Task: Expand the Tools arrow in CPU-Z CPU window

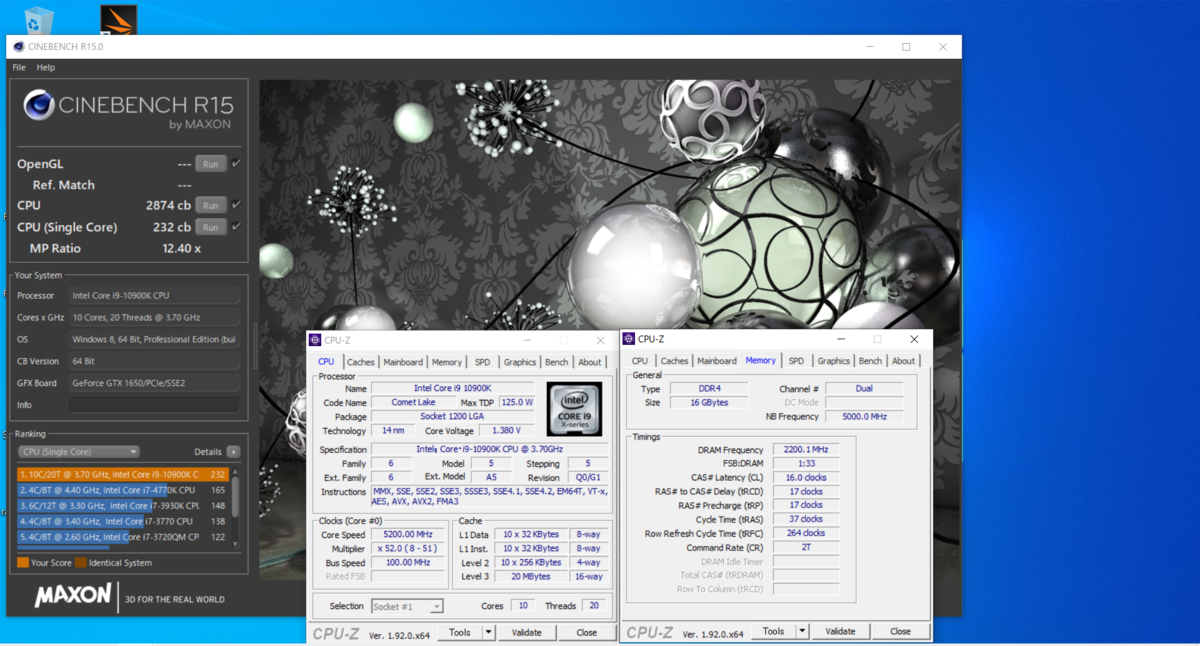Action: [488, 632]
